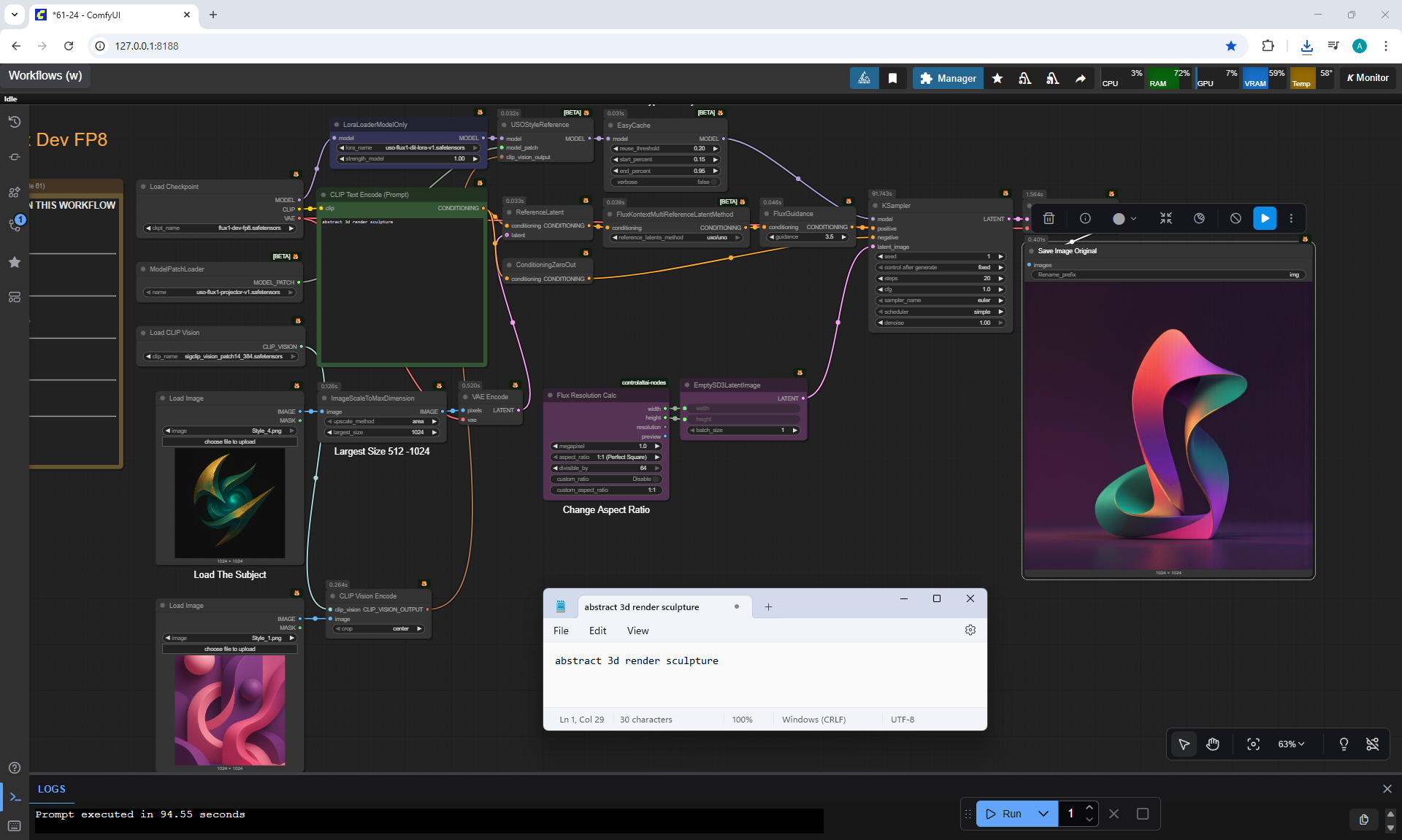The height and width of the screenshot is (840, 1402).
Task: Open the LOGS tab
Action: (x=51, y=789)
